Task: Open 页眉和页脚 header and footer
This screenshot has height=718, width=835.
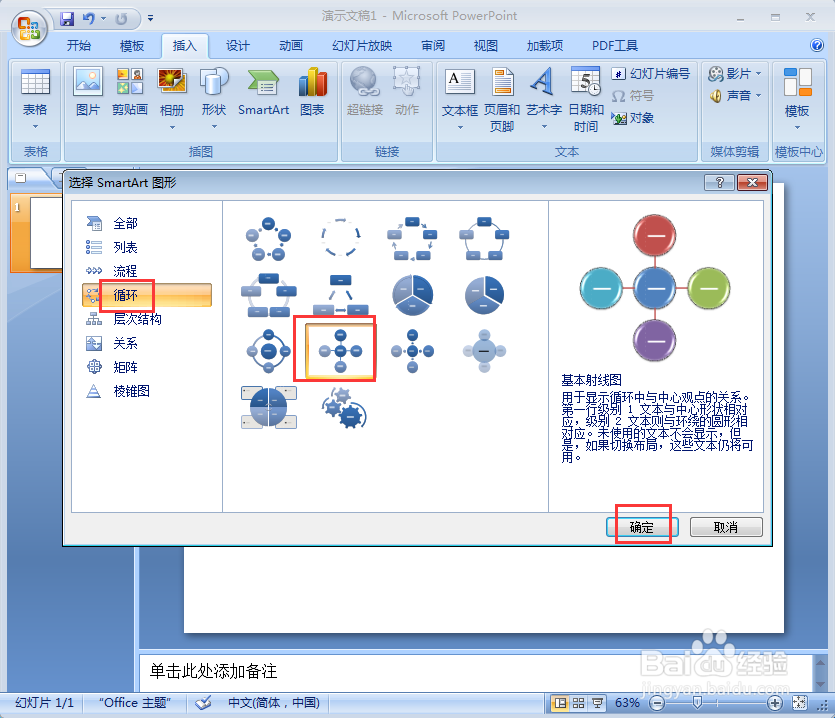Action: coord(502,100)
